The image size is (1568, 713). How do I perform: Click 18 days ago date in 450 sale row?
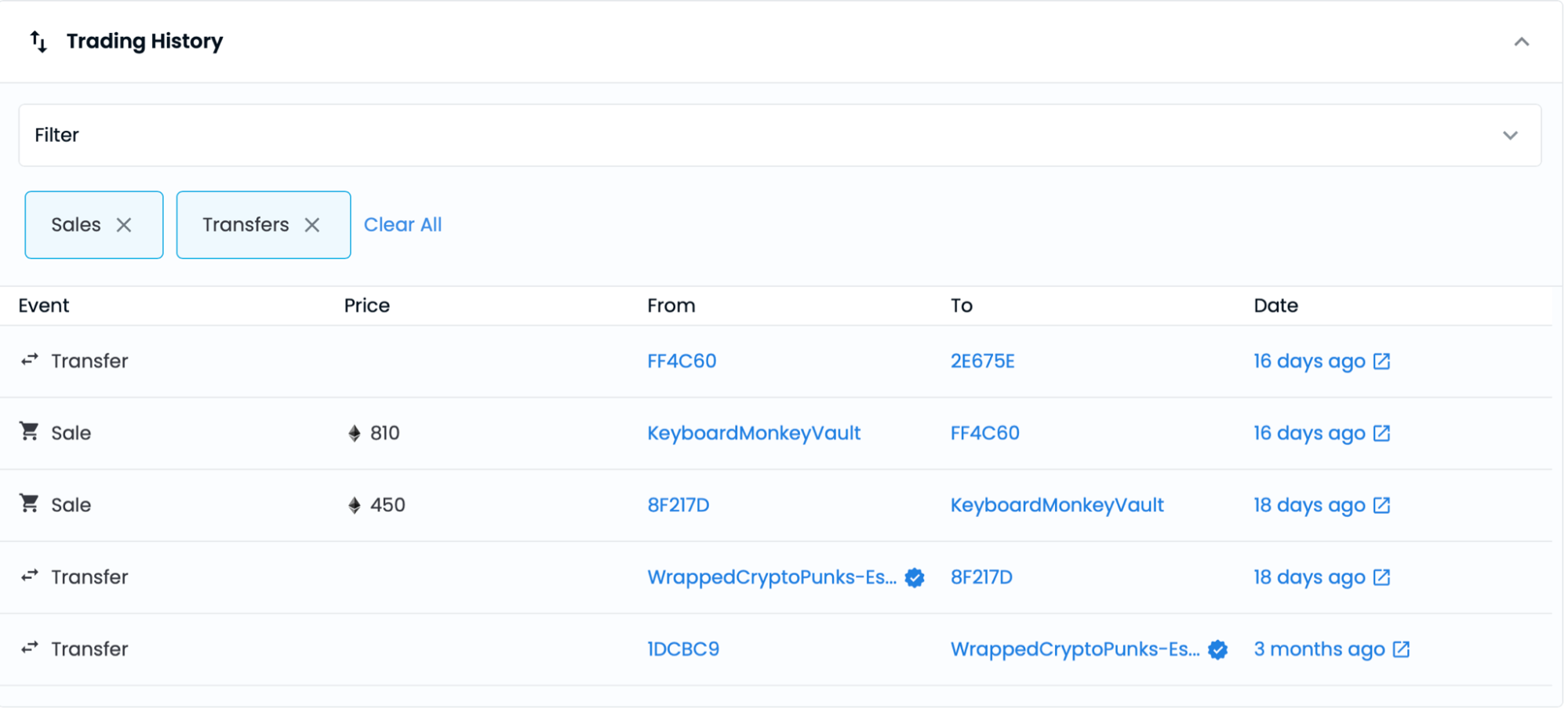[x=1309, y=506]
